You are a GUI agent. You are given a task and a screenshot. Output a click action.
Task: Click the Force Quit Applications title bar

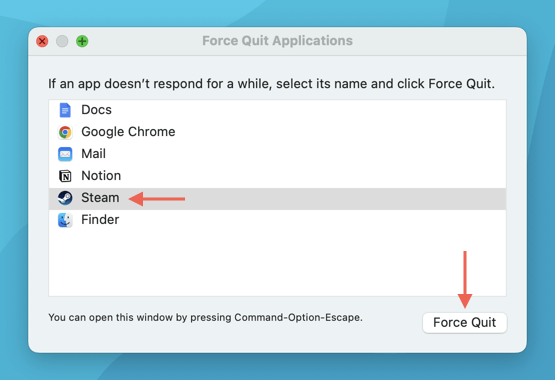pyautogui.click(x=277, y=41)
